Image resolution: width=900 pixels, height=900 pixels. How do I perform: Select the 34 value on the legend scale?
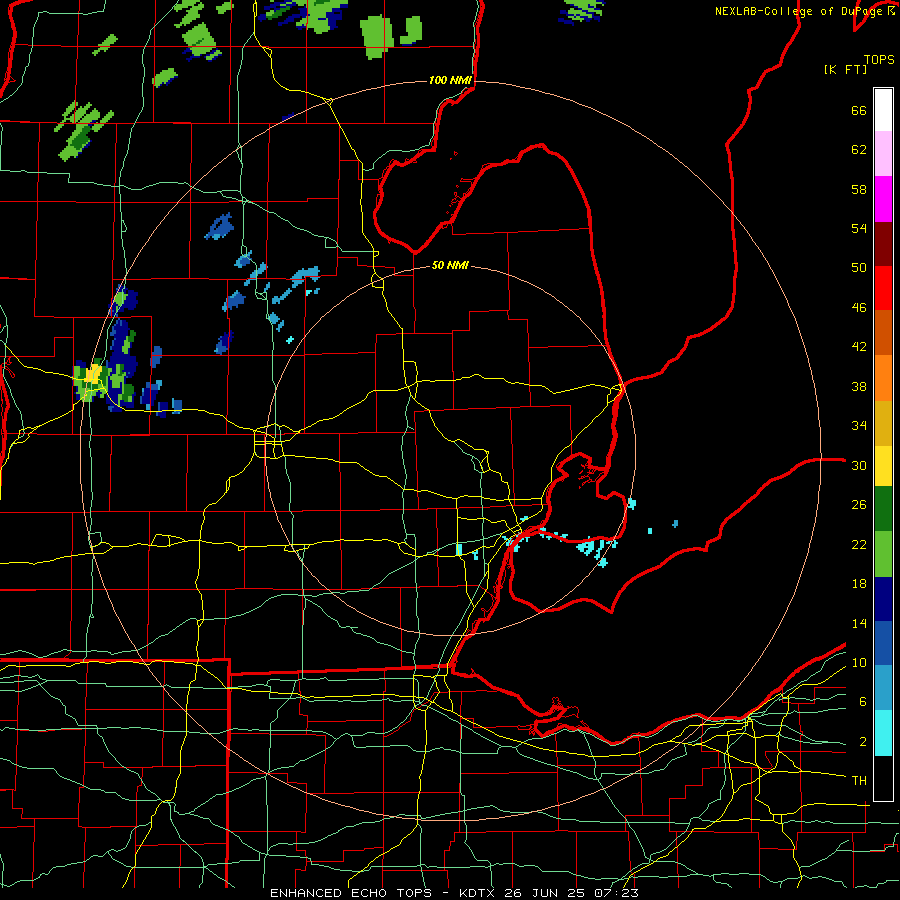coord(859,426)
